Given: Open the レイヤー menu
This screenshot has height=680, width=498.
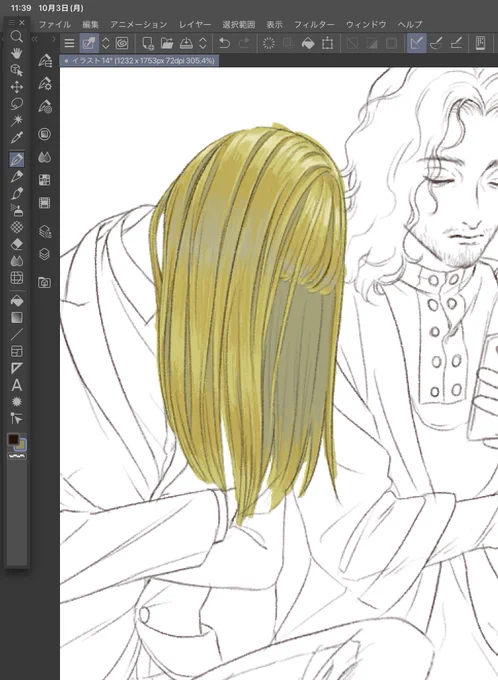Looking at the screenshot, I should click(195, 24).
